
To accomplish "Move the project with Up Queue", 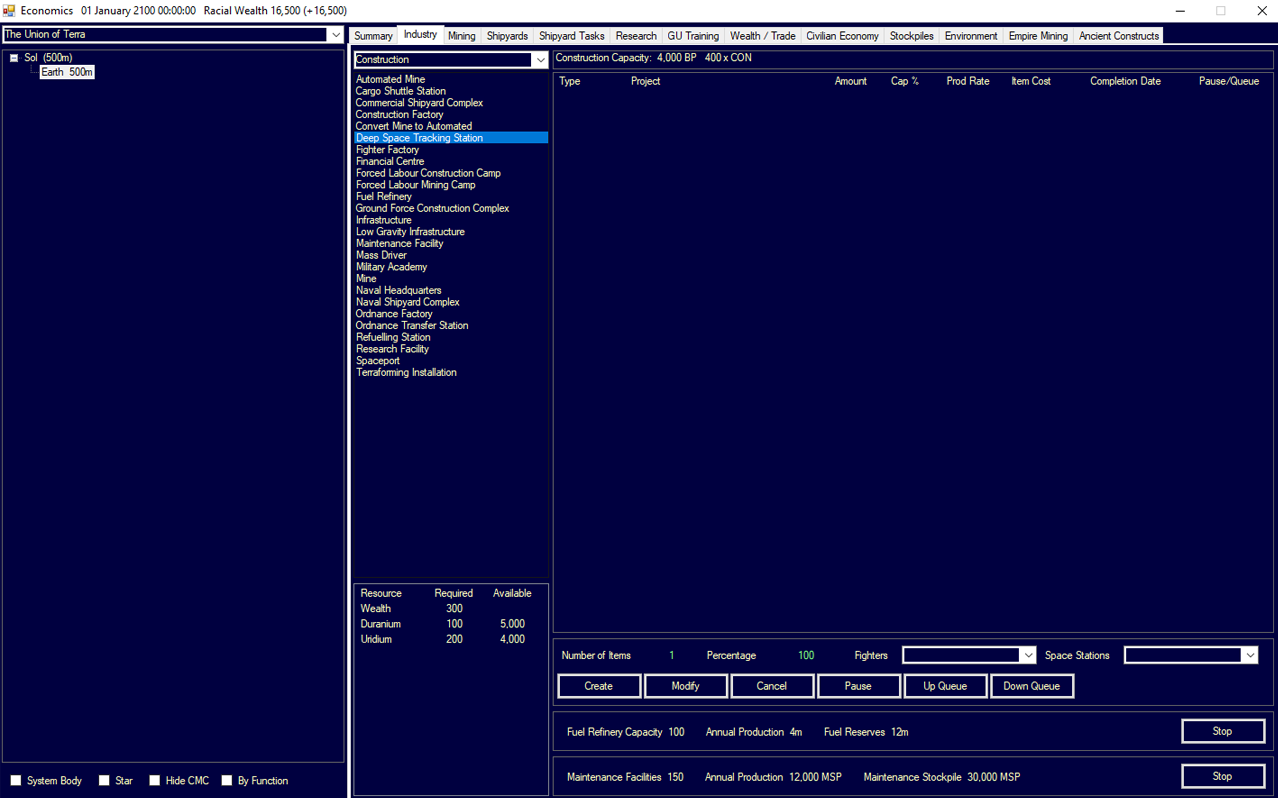I will pos(945,686).
